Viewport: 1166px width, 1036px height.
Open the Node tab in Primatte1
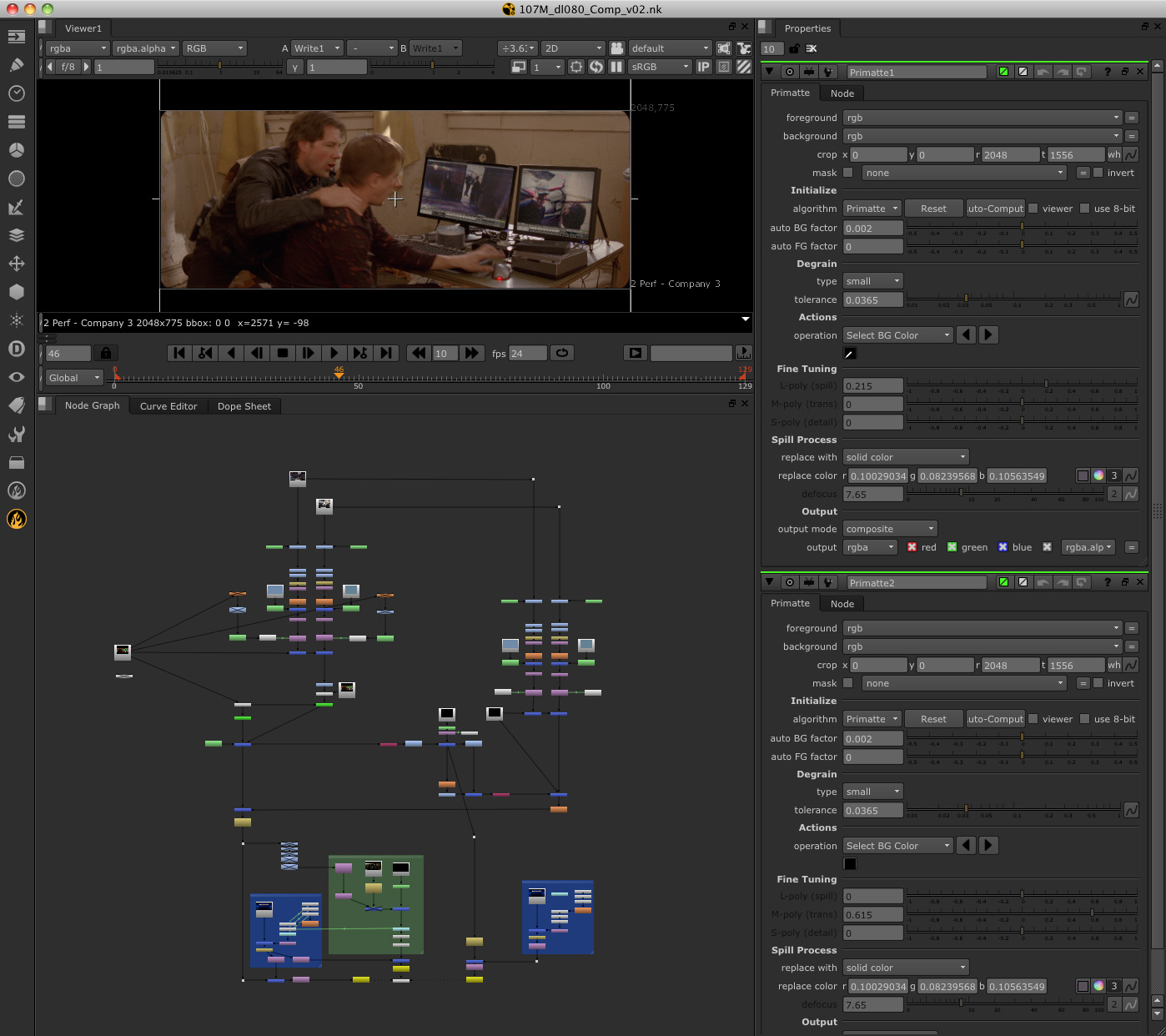[842, 93]
